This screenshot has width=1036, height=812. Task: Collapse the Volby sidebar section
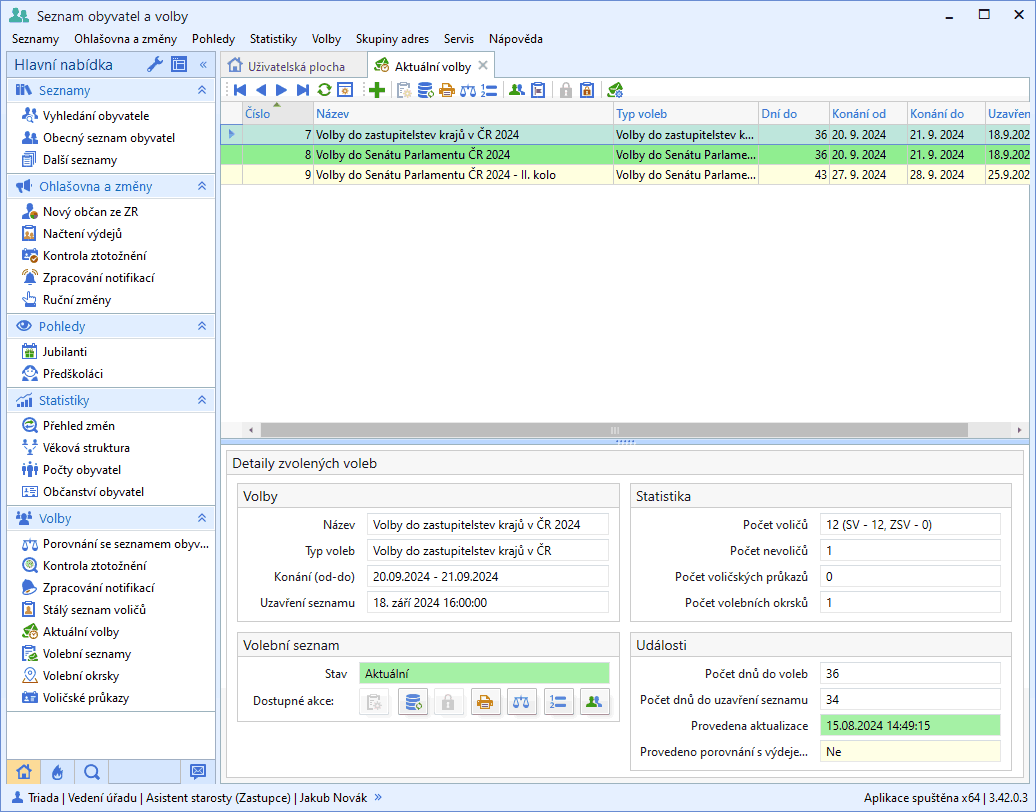(x=201, y=519)
